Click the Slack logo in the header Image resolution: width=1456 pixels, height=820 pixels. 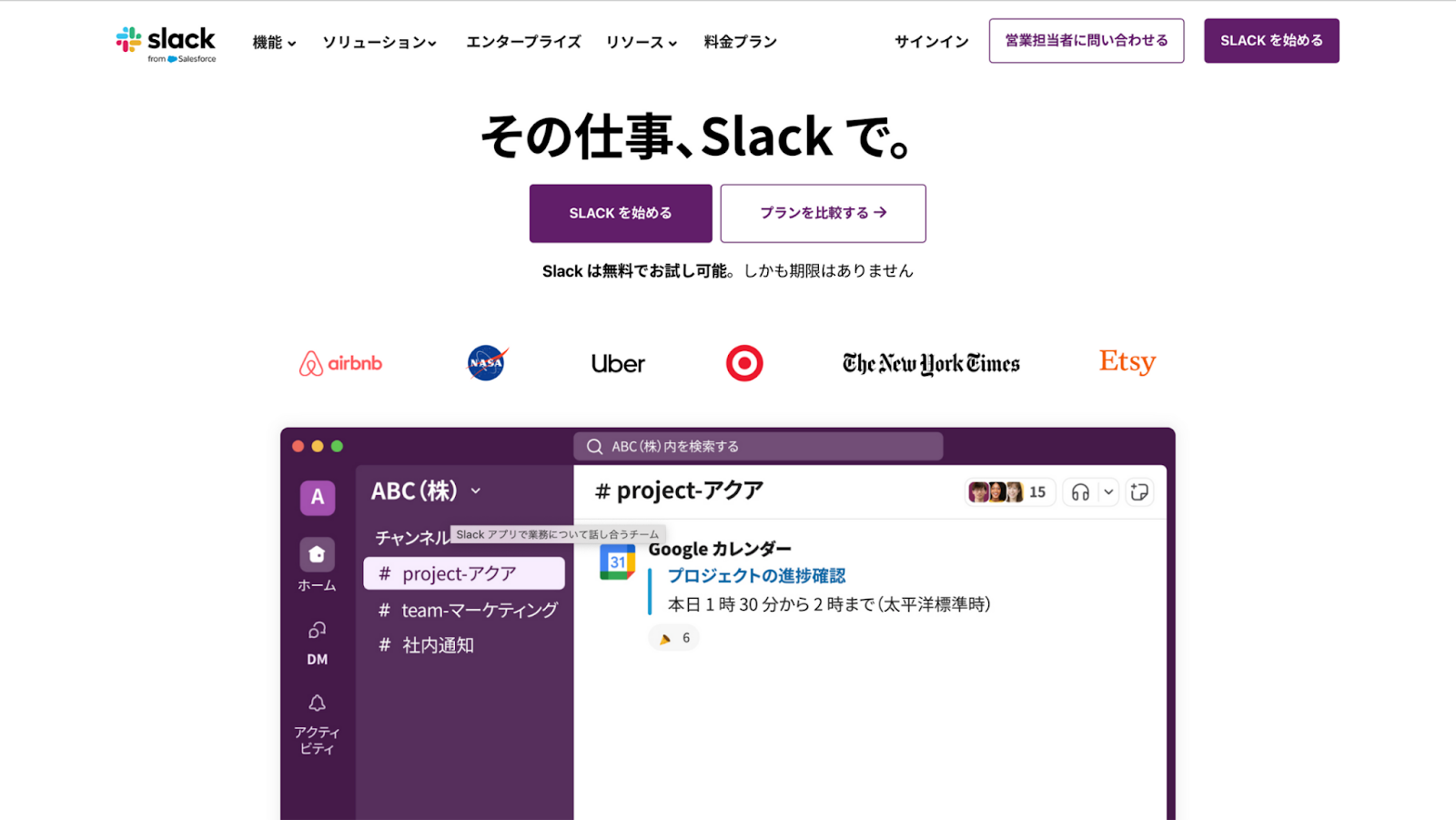[166, 44]
